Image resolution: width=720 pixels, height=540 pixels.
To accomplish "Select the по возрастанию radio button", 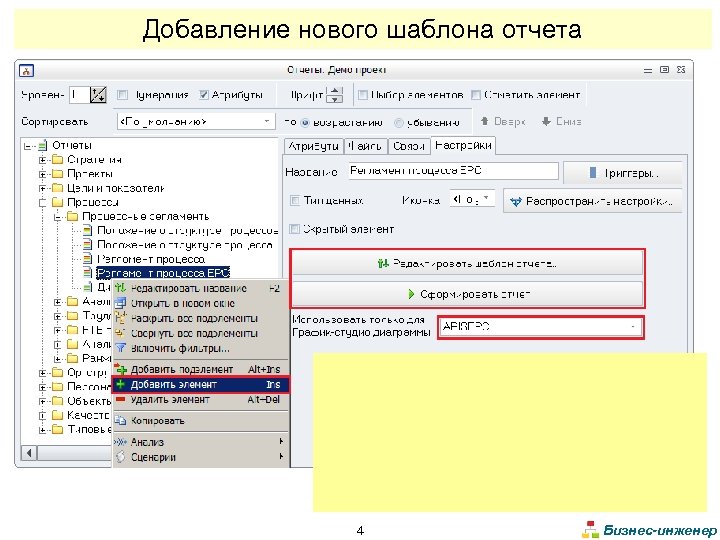I will coord(305,123).
